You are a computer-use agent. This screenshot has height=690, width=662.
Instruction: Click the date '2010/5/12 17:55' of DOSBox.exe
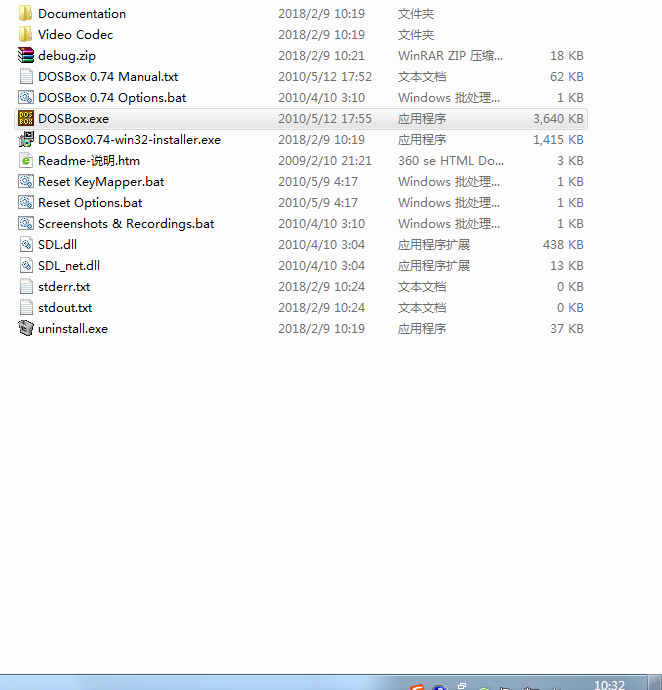click(325, 119)
